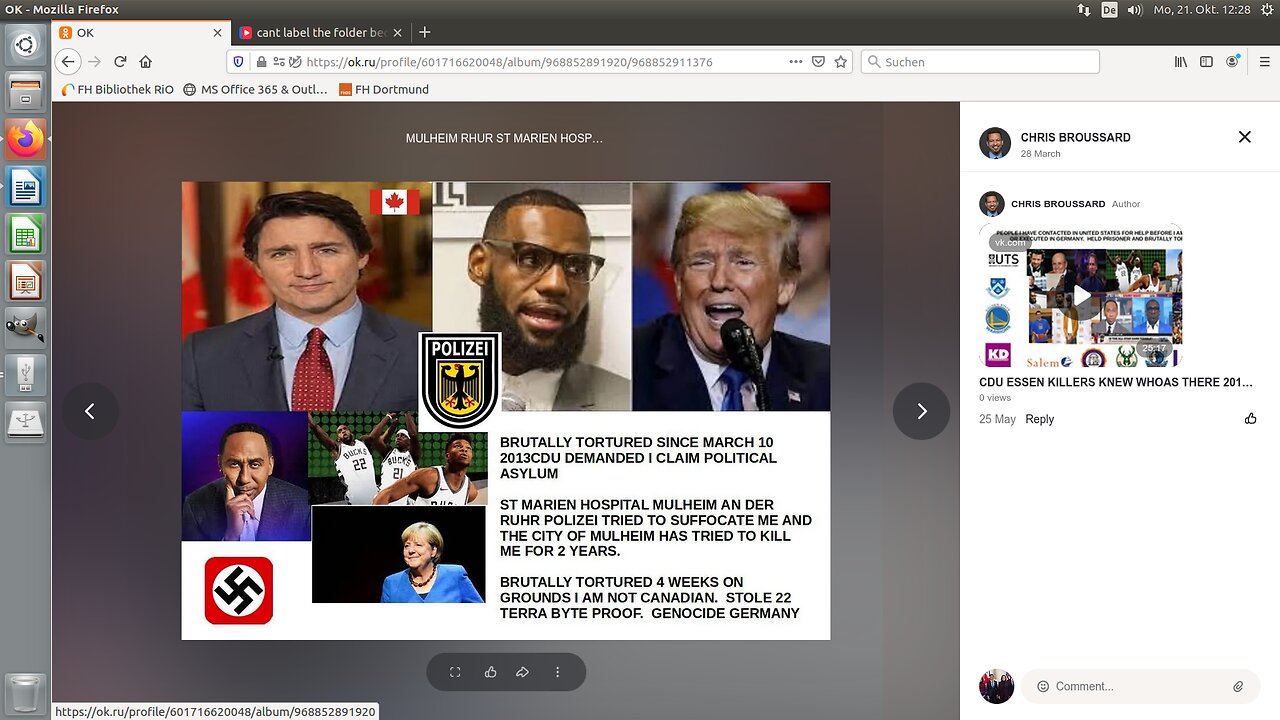Open Firefox account icon
1280x720 pixels.
pos(1233,61)
